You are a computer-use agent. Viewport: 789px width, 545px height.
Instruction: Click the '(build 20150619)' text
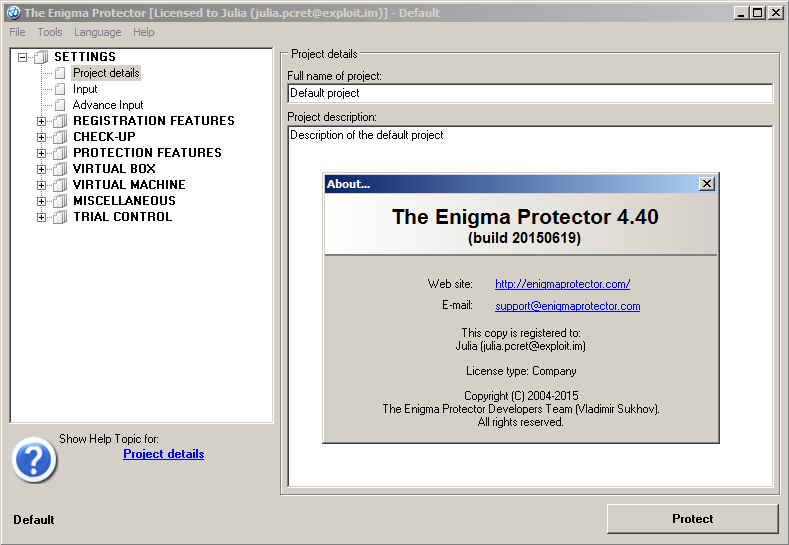pyautogui.click(x=524, y=238)
